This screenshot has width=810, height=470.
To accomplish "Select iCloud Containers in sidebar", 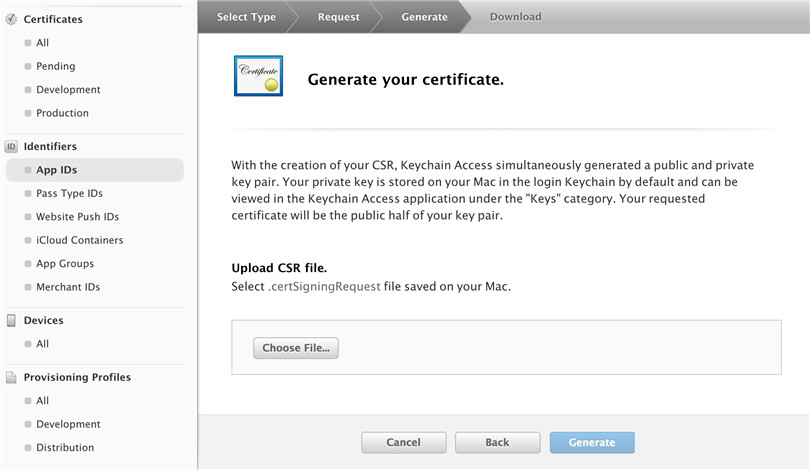I will pos(79,240).
